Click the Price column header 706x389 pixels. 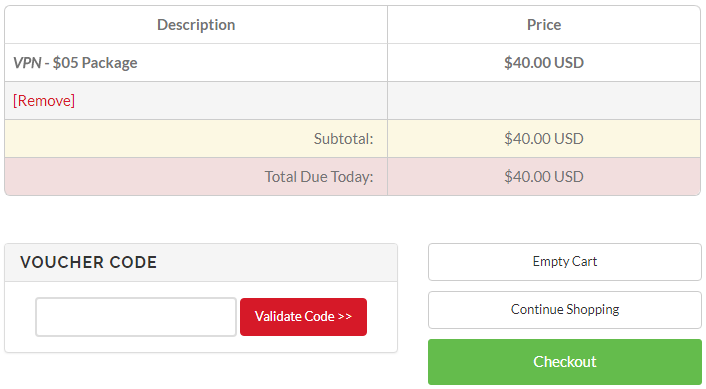pos(544,25)
